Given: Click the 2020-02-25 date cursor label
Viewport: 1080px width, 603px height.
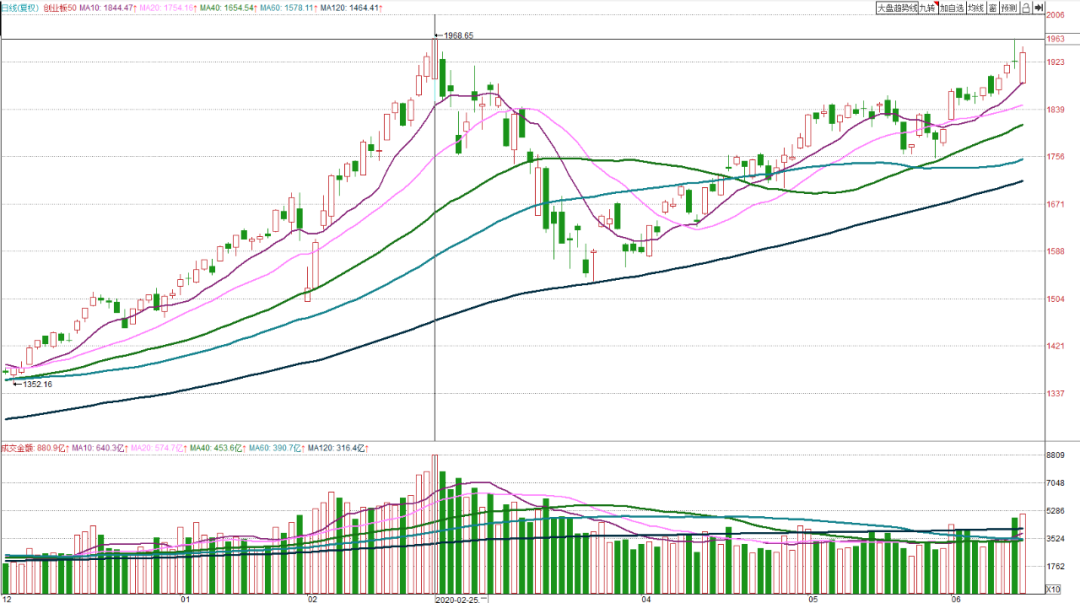Looking at the screenshot, I should (x=457, y=599).
